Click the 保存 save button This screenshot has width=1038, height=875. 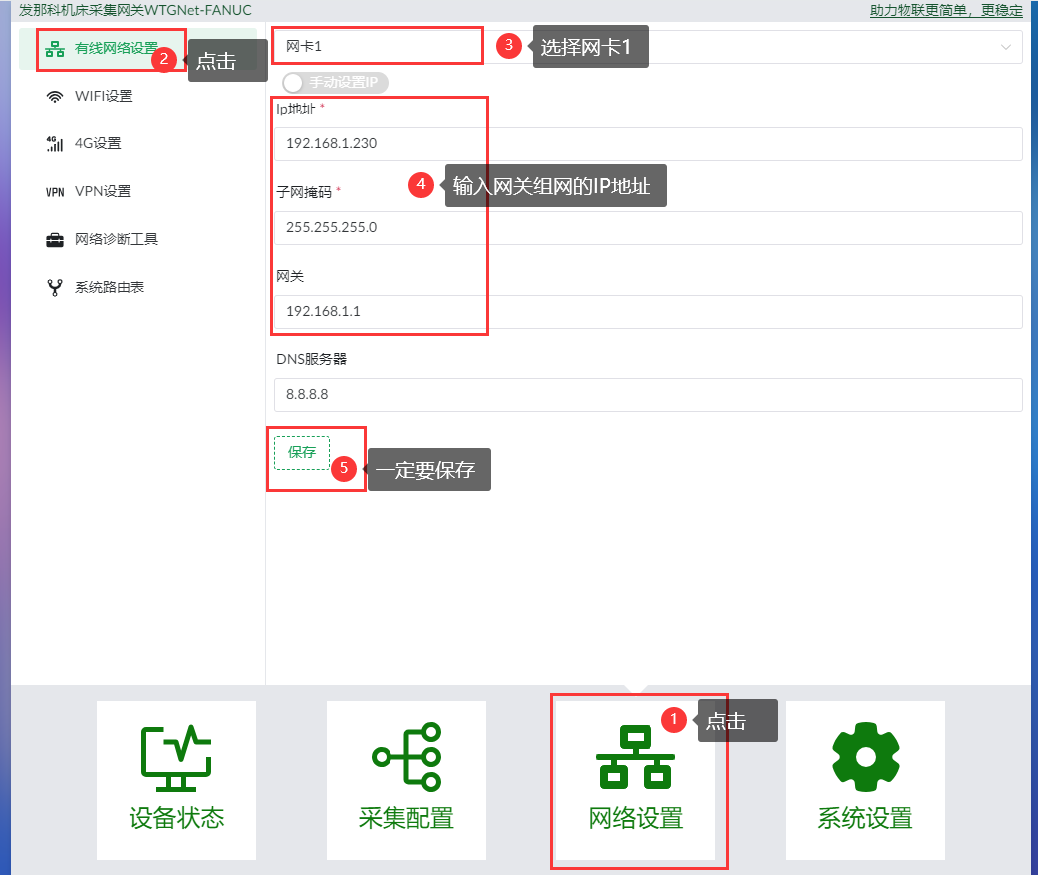coord(302,453)
